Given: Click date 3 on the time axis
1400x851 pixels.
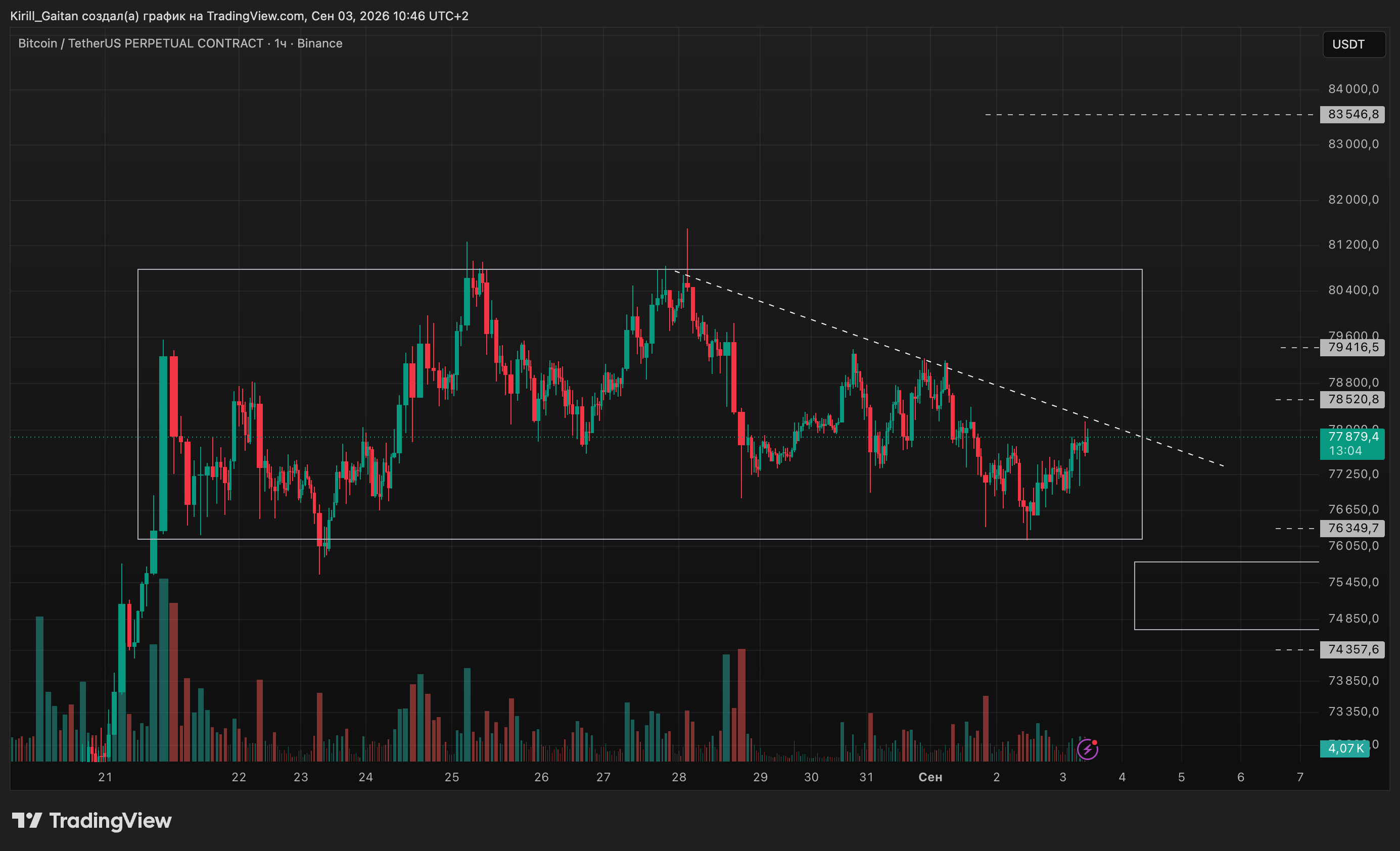Looking at the screenshot, I should [x=1063, y=777].
